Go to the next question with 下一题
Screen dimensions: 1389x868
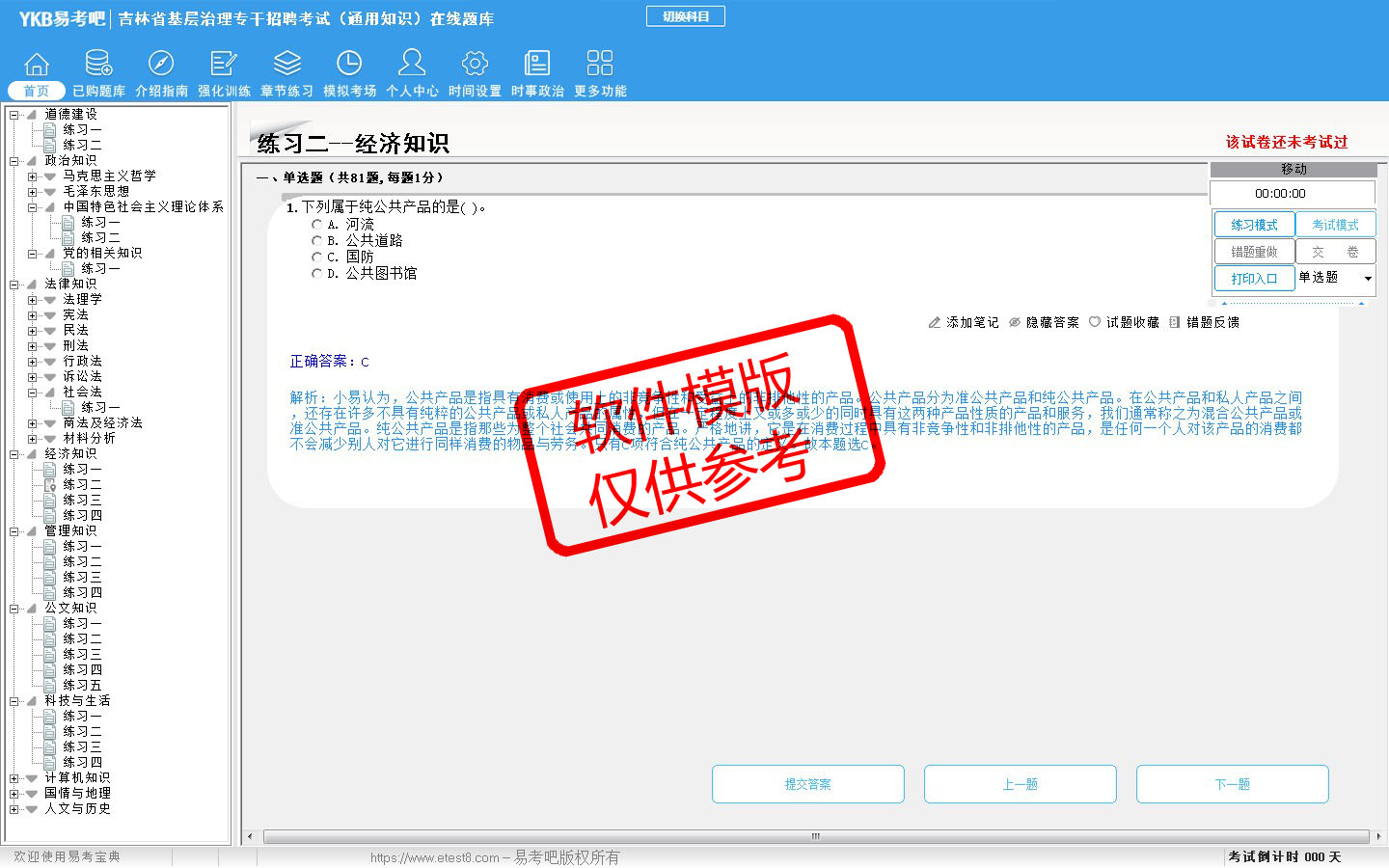1233,784
